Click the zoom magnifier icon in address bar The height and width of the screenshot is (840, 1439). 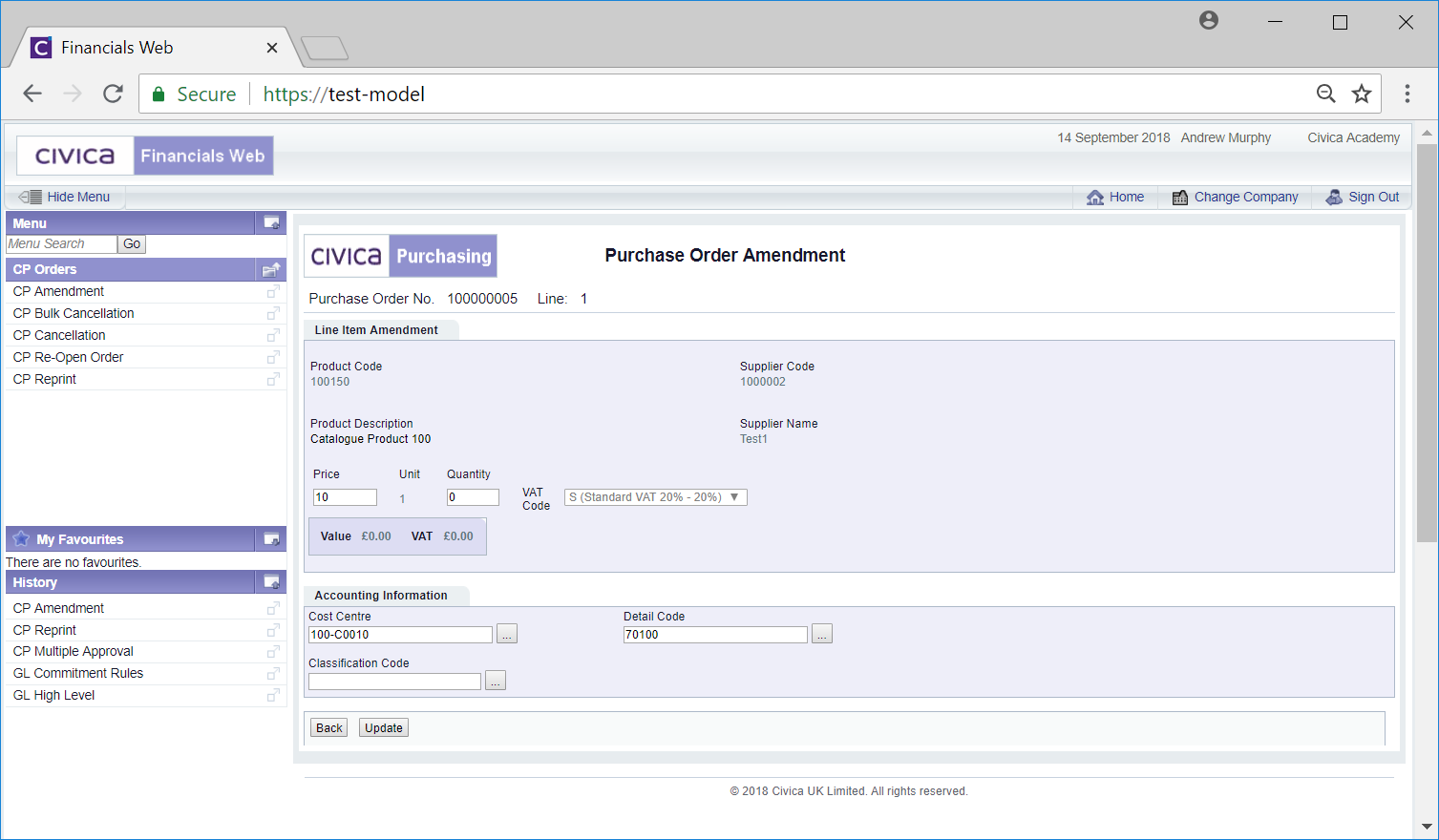coord(1326,94)
